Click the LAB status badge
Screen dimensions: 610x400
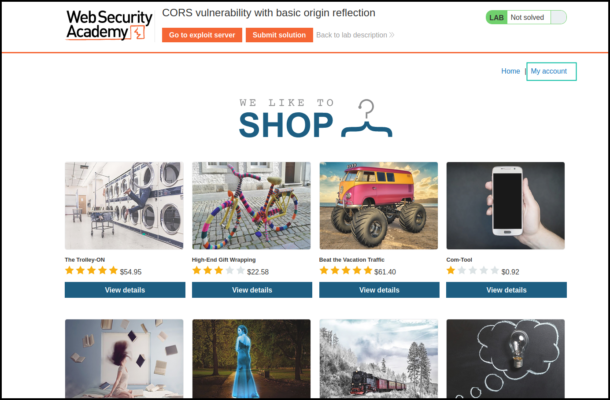(497, 18)
